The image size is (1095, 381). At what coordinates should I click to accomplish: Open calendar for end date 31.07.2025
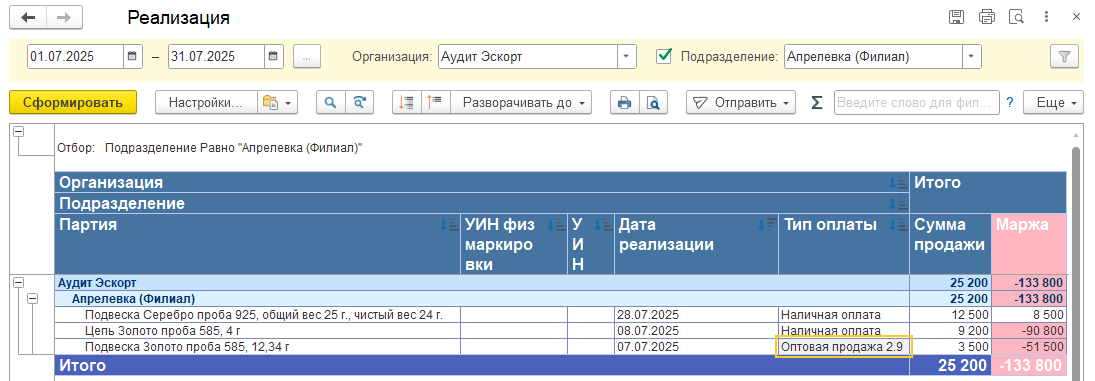pyautogui.click(x=273, y=57)
